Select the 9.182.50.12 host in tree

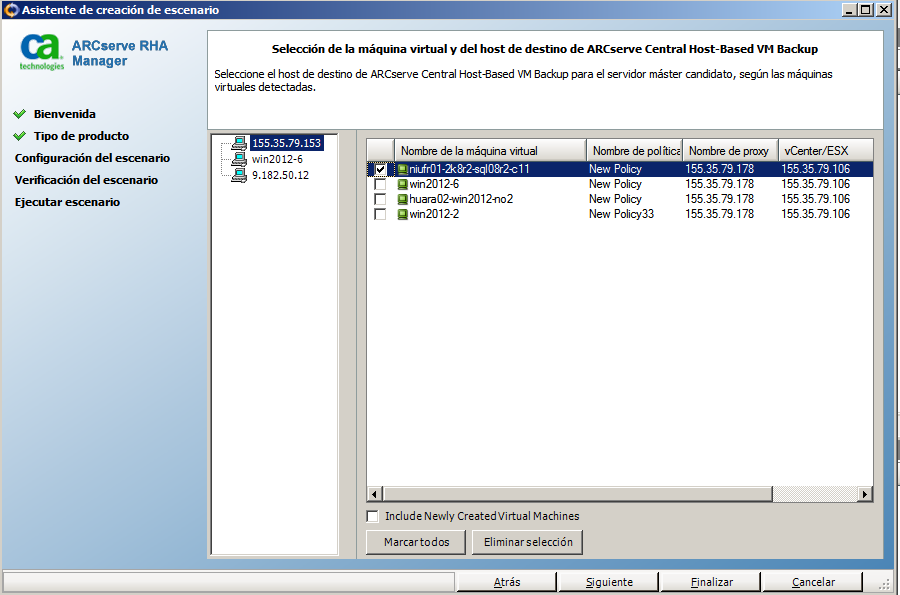click(x=280, y=175)
